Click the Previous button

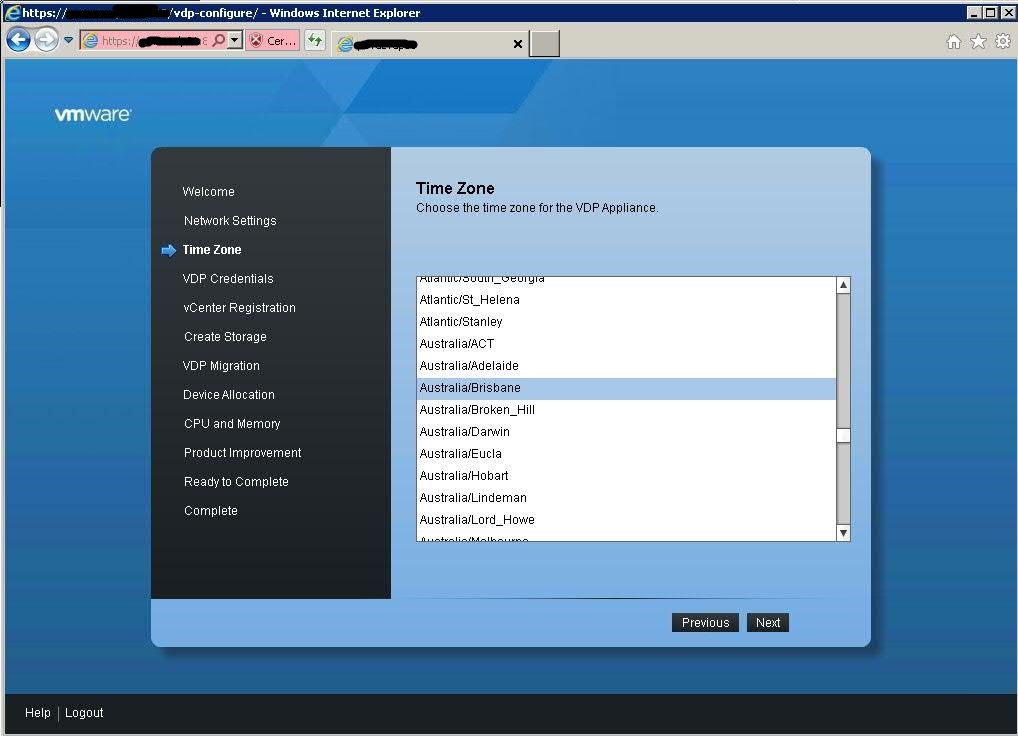click(x=705, y=622)
